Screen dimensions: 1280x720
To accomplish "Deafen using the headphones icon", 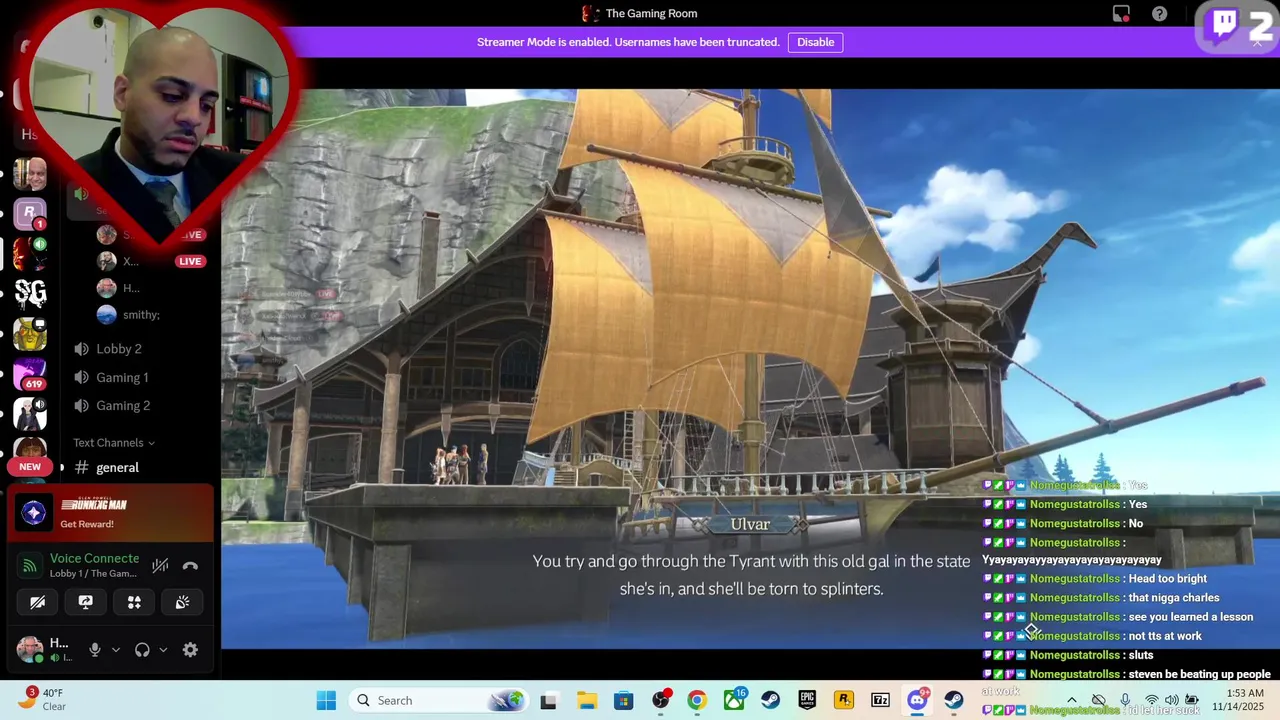I will tap(142, 650).
